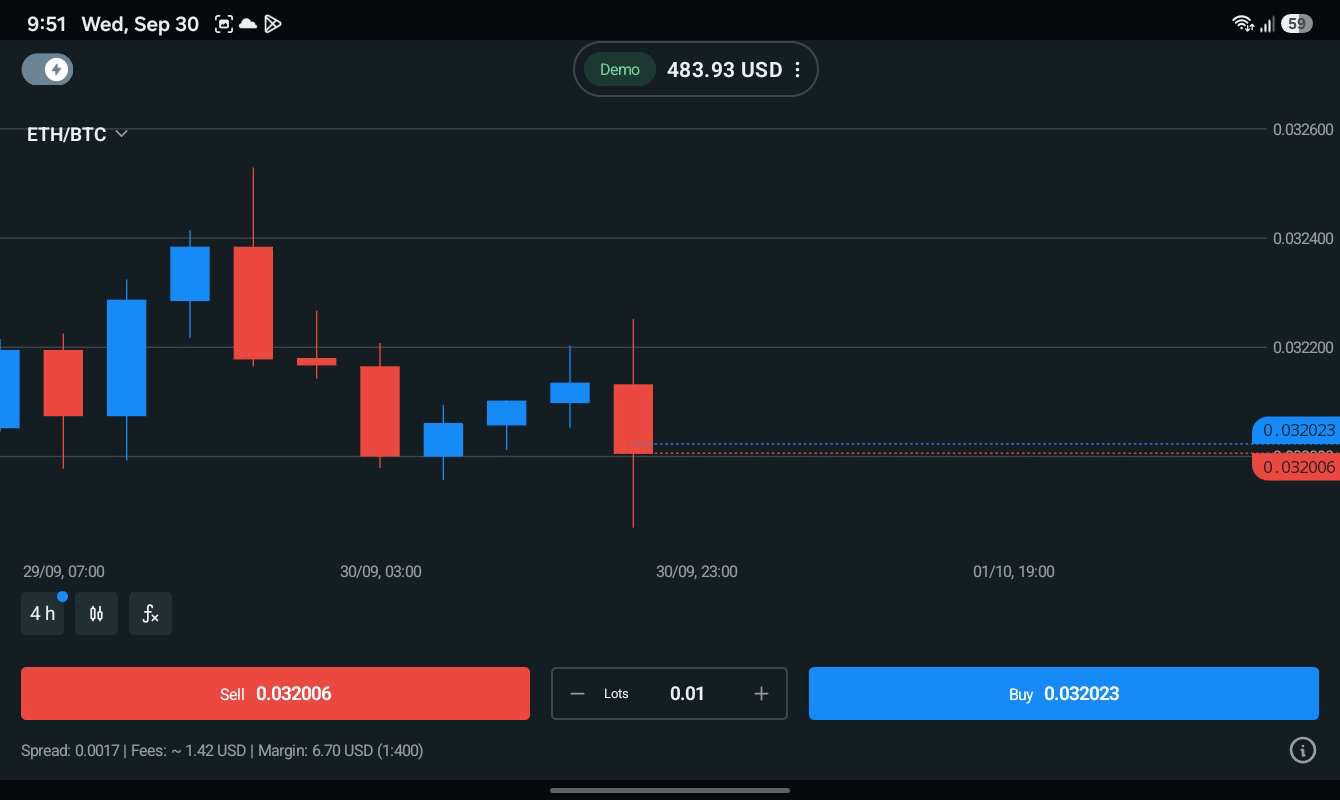Open account options three-dot menu
The height and width of the screenshot is (800, 1340).
pos(797,70)
